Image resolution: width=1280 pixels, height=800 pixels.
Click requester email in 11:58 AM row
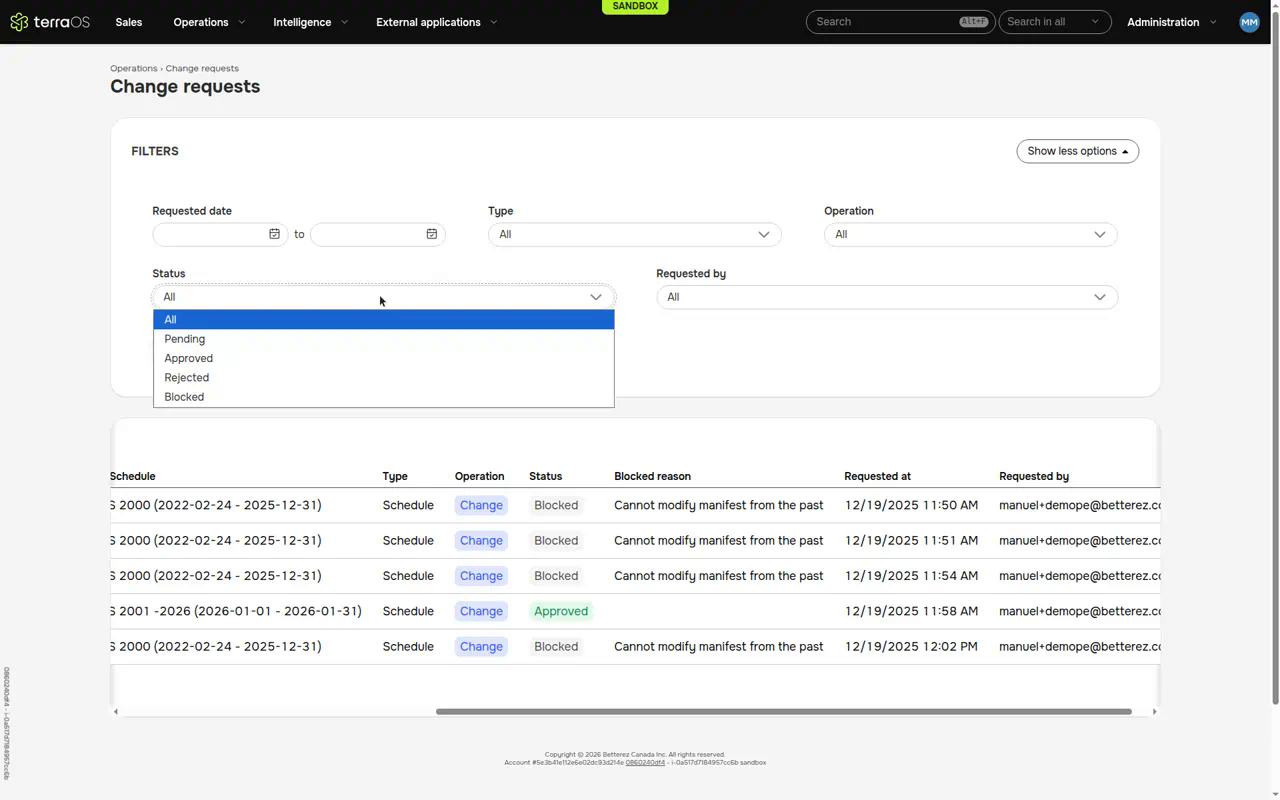coord(1080,611)
